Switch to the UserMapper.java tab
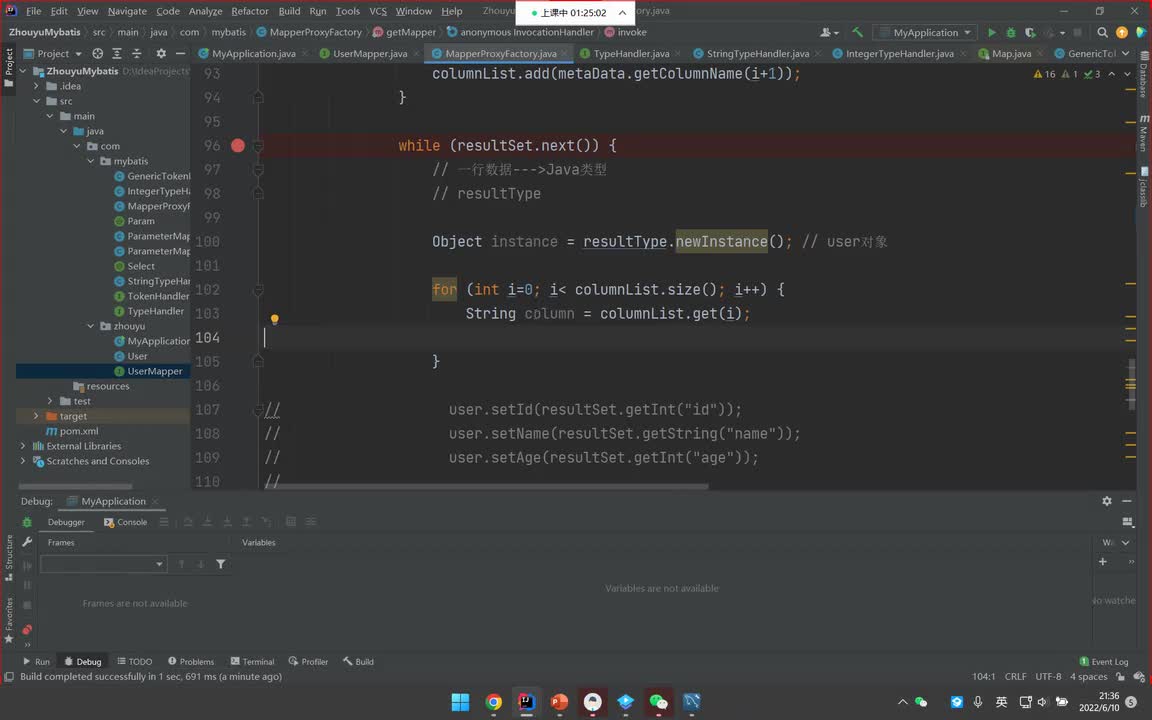Viewport: 1152px width, 720px height. (x=370, y=54)
